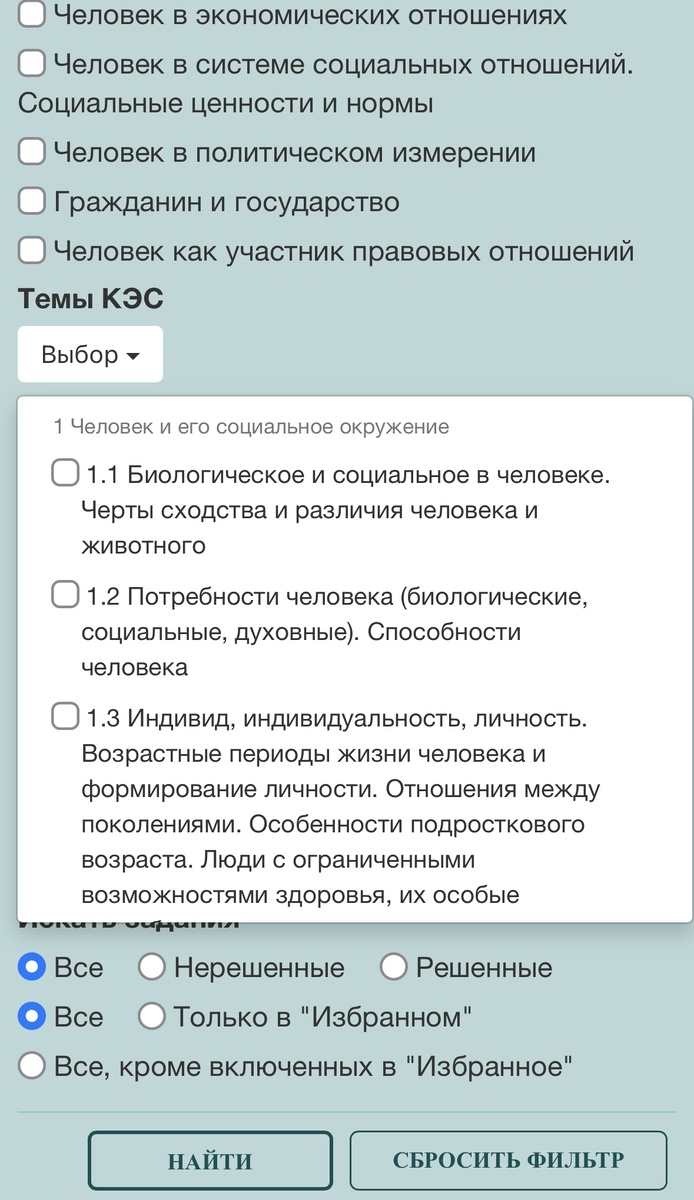Image resolution: width=694 pixels, height=1200 pixels.
Task: Check topic 1.3 "Индивид, индивидуальность, личность"
Action: point(64,715)
